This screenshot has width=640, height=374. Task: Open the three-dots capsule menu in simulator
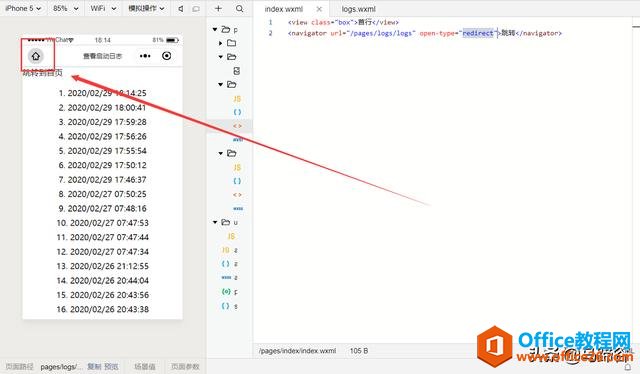point(145,56)
